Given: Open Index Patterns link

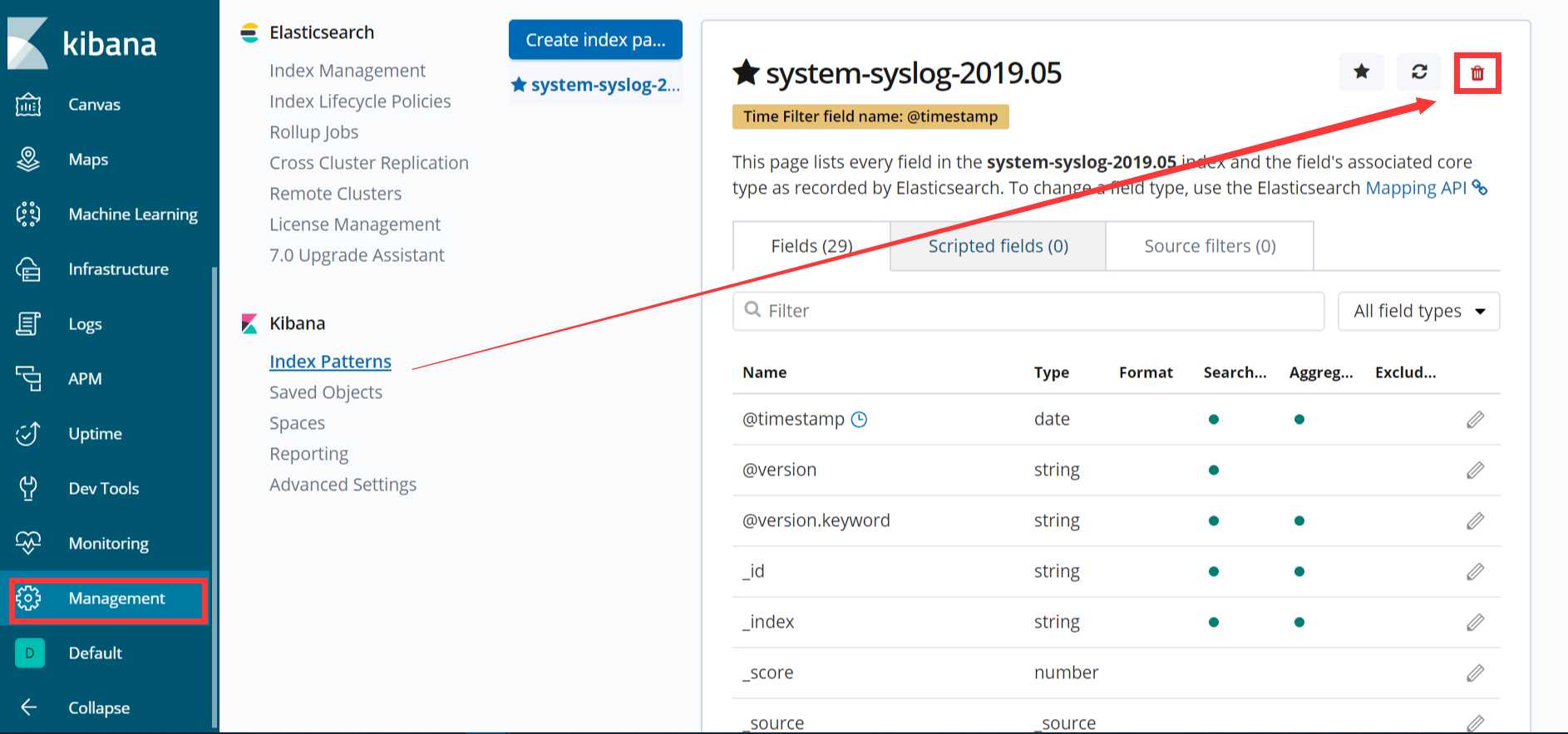Looking at the screenshot, I should (x=330, y=362).
